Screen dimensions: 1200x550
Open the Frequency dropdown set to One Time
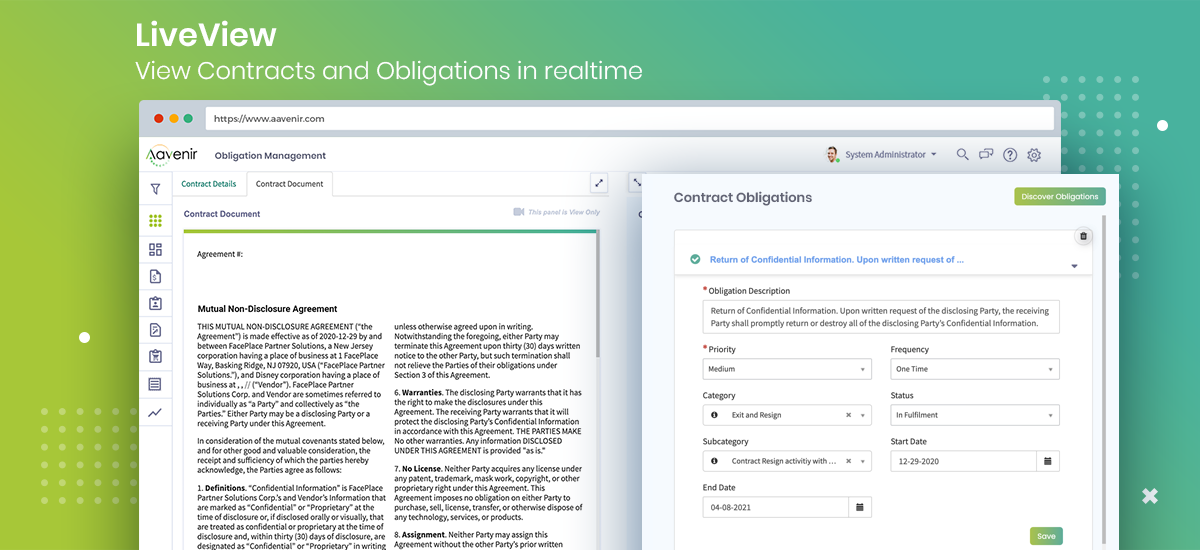975,369
